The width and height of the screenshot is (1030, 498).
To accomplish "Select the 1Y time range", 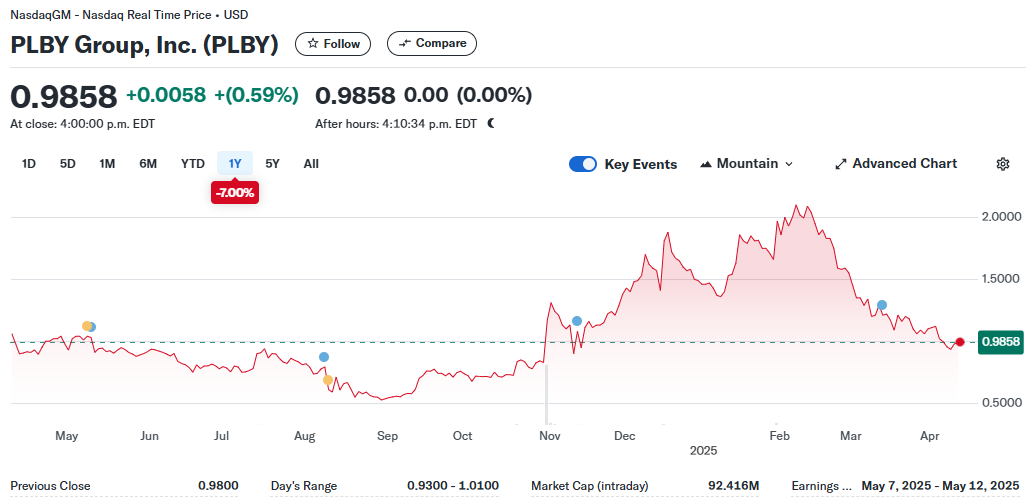I will [235, 164].
